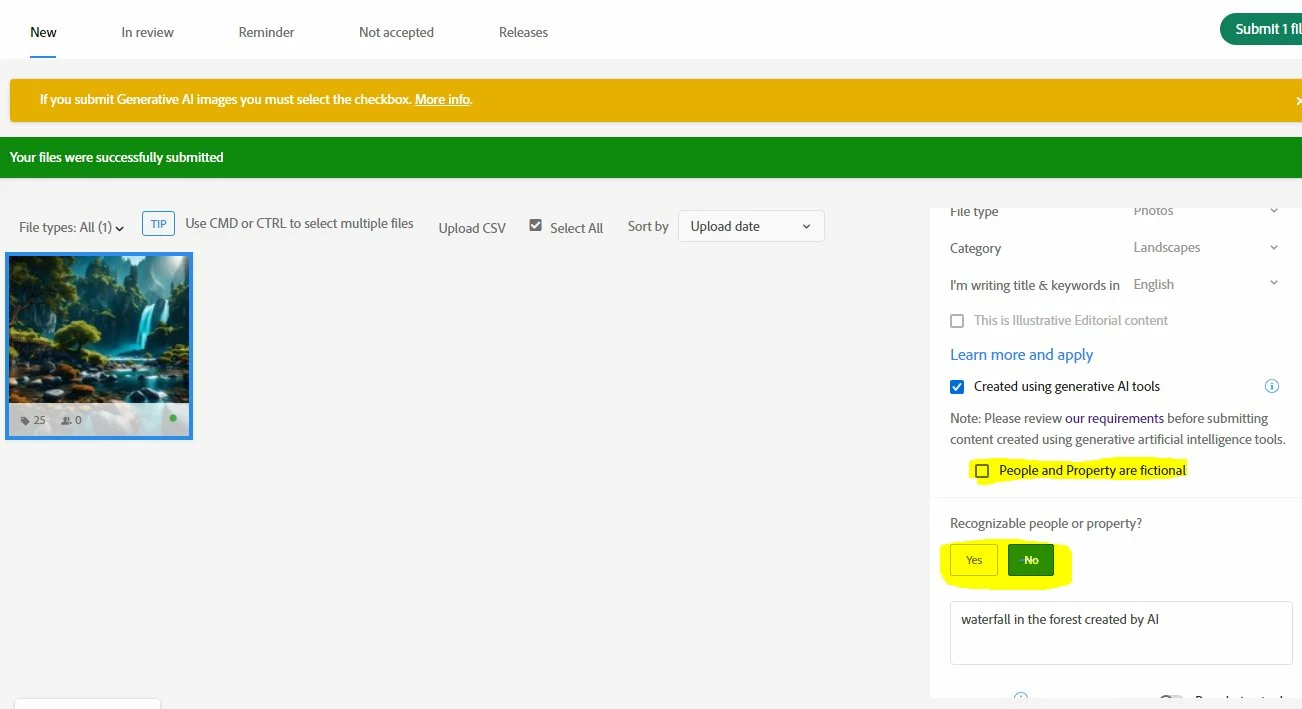The height and width of the screenshot is (709, 1302).
Task: Select the waterfall image thumbnail
Action: point(99,345)
